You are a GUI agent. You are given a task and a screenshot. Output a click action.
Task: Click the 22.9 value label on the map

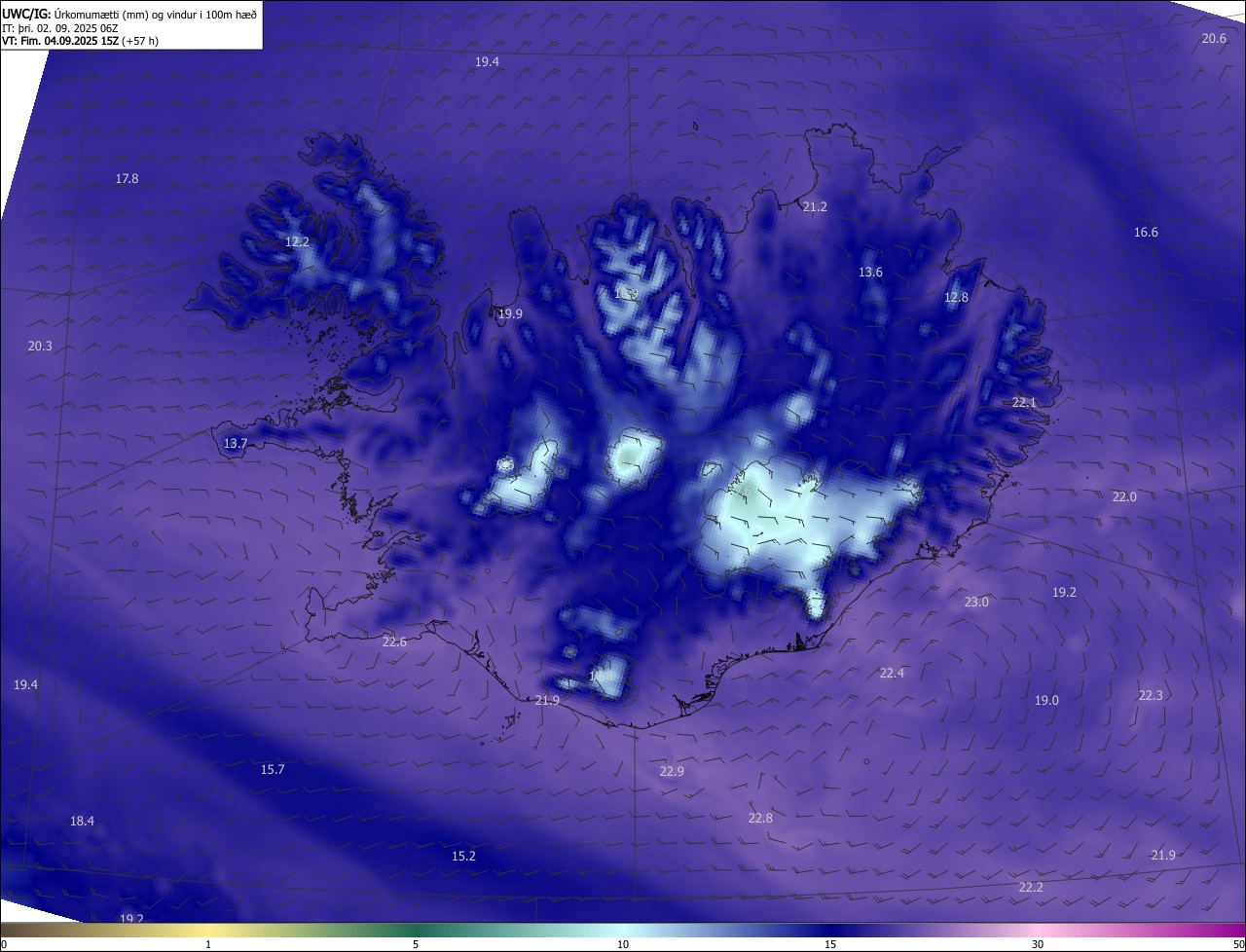coord(672,772)
